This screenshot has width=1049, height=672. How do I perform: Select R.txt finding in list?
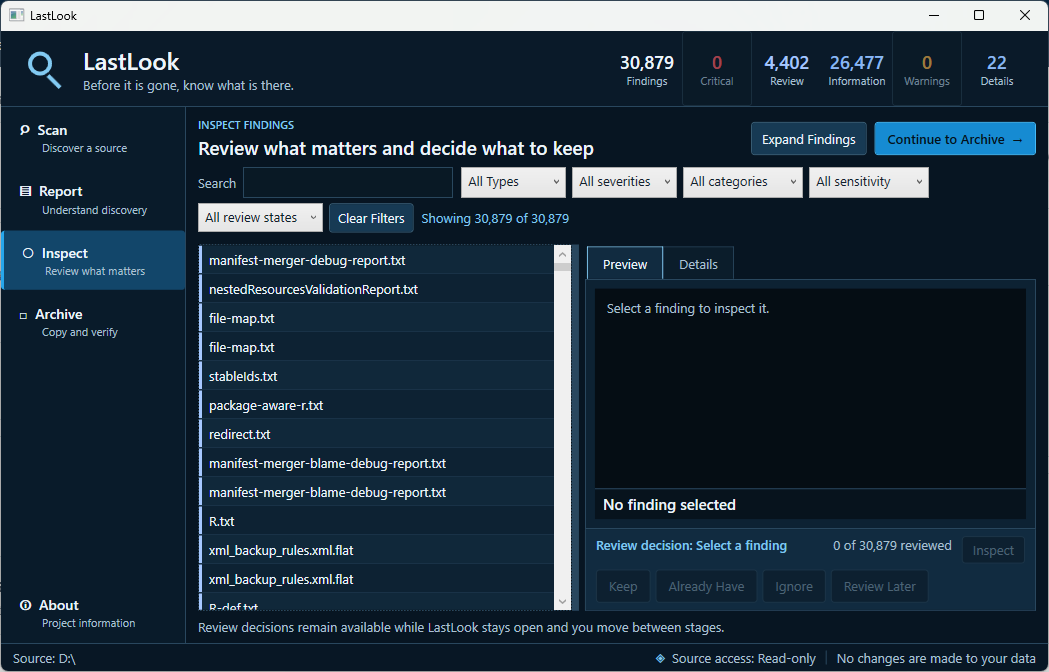[x=377, y=521]
